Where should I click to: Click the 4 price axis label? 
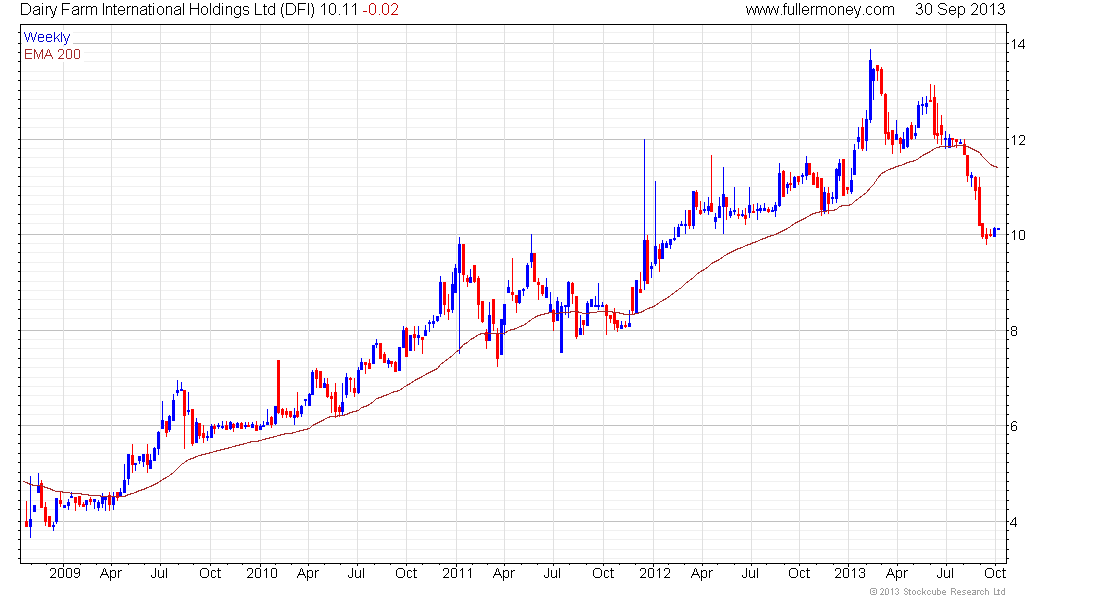(1014, 521)
